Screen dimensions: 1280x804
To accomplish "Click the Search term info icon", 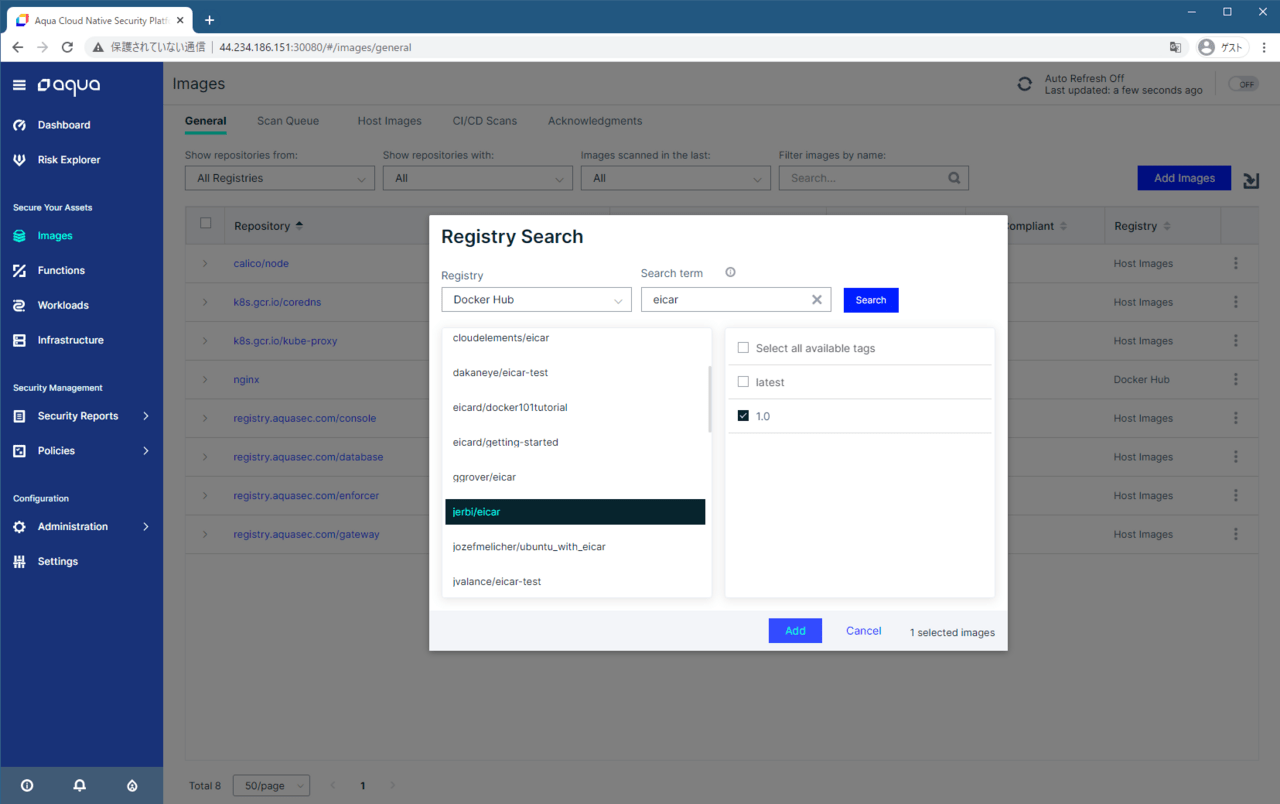I will point(730,273).
